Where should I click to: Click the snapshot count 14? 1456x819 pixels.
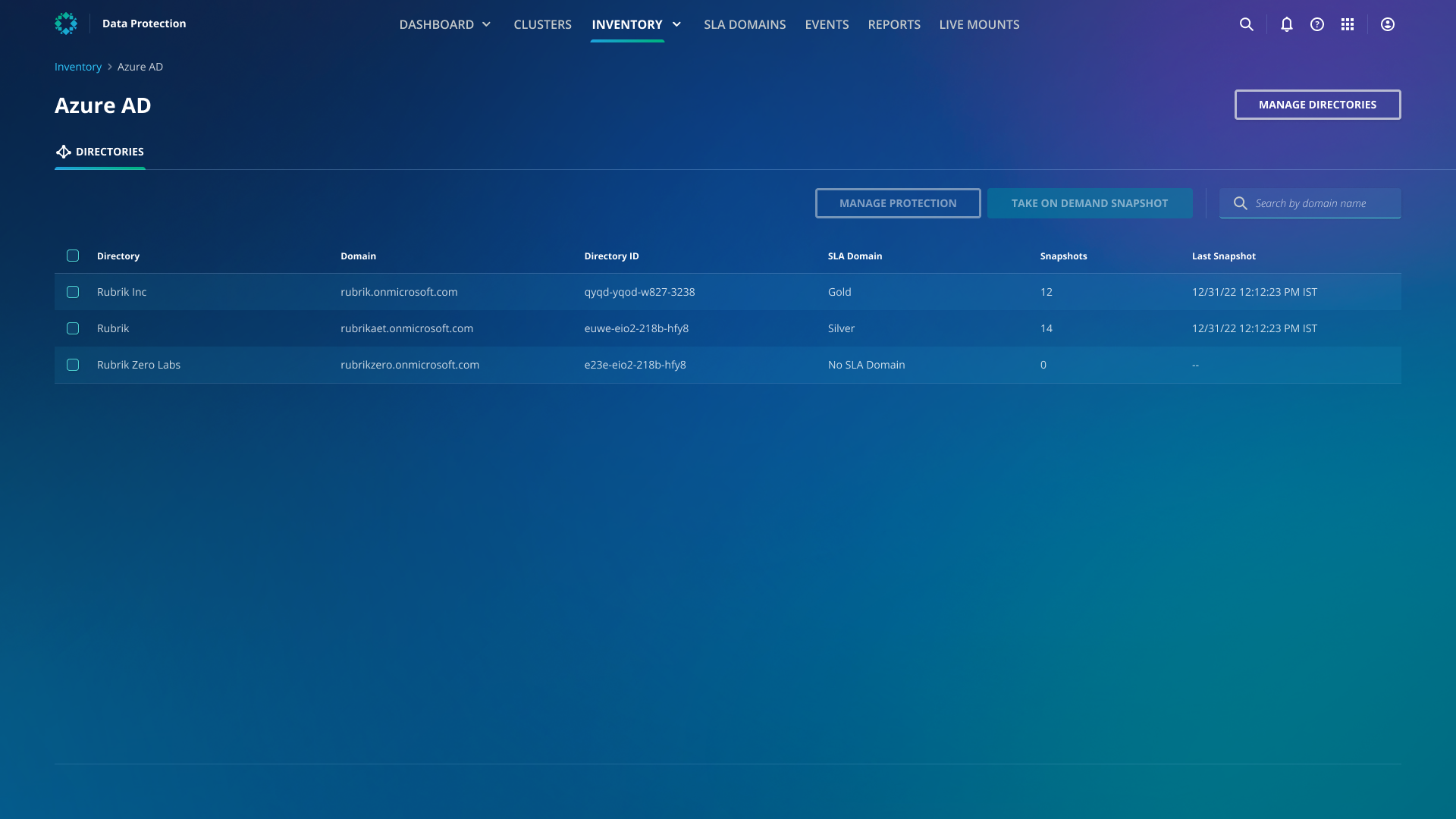[1046, 328]
